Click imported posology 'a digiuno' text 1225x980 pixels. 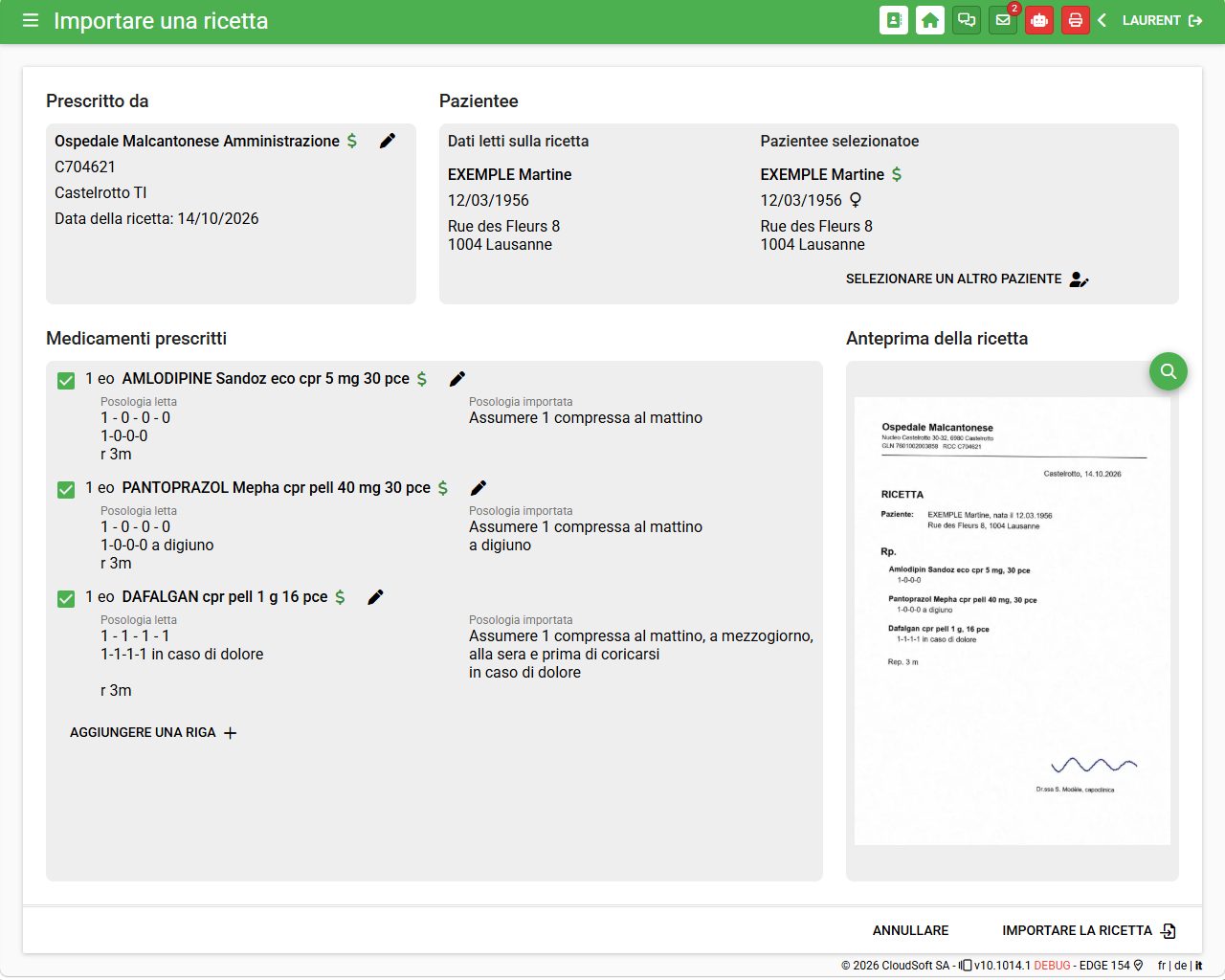click(500, 546)
